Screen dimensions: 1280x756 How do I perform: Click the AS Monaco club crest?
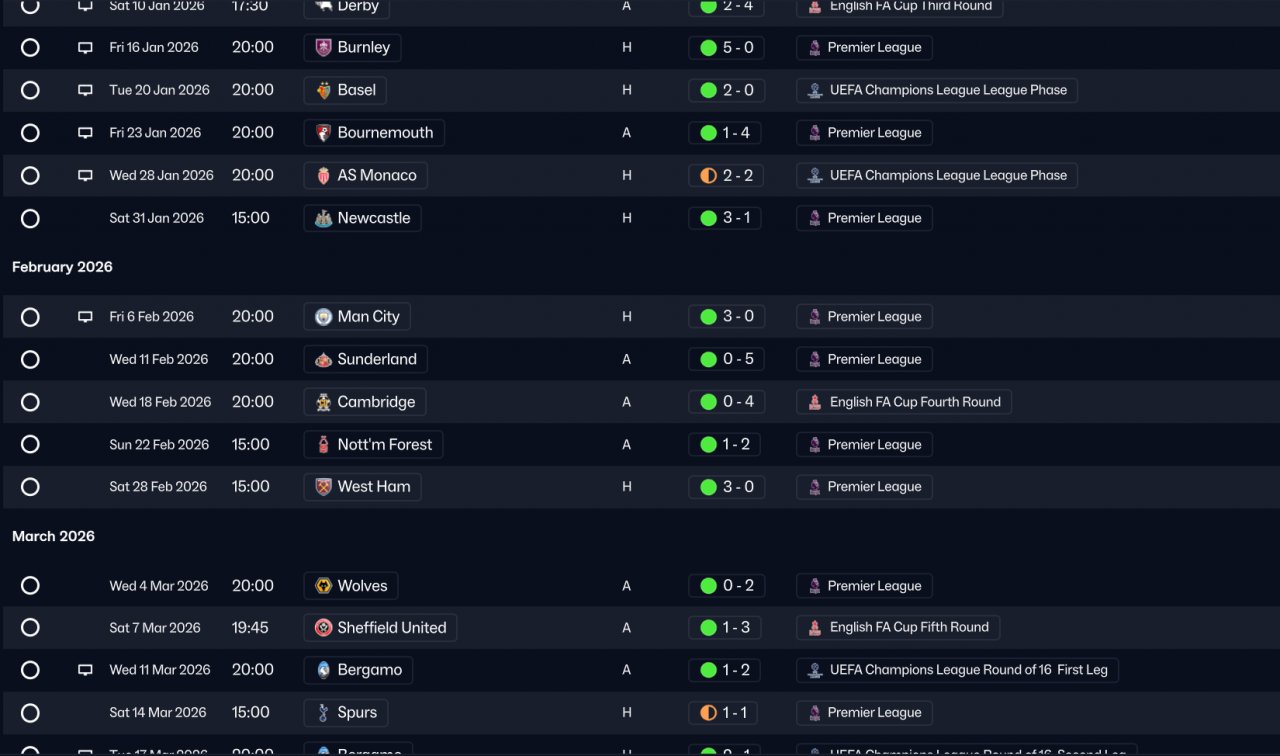tap(323, 176)
